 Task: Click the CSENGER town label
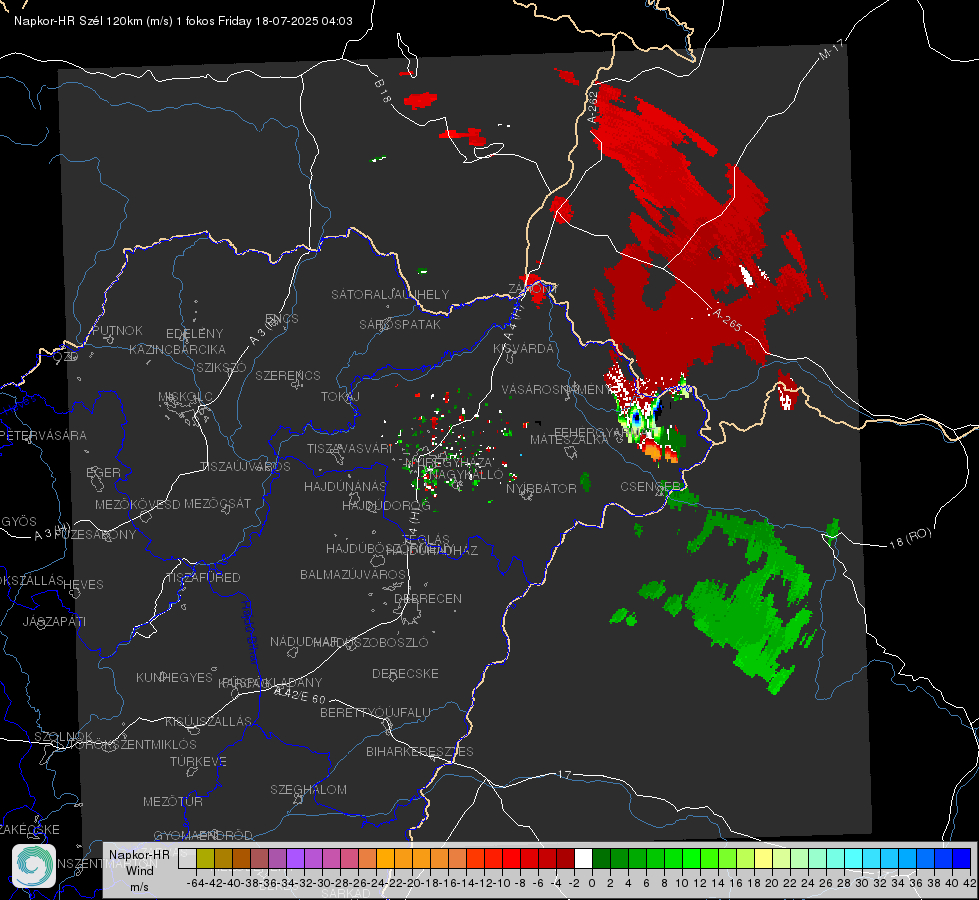[650, 486]
